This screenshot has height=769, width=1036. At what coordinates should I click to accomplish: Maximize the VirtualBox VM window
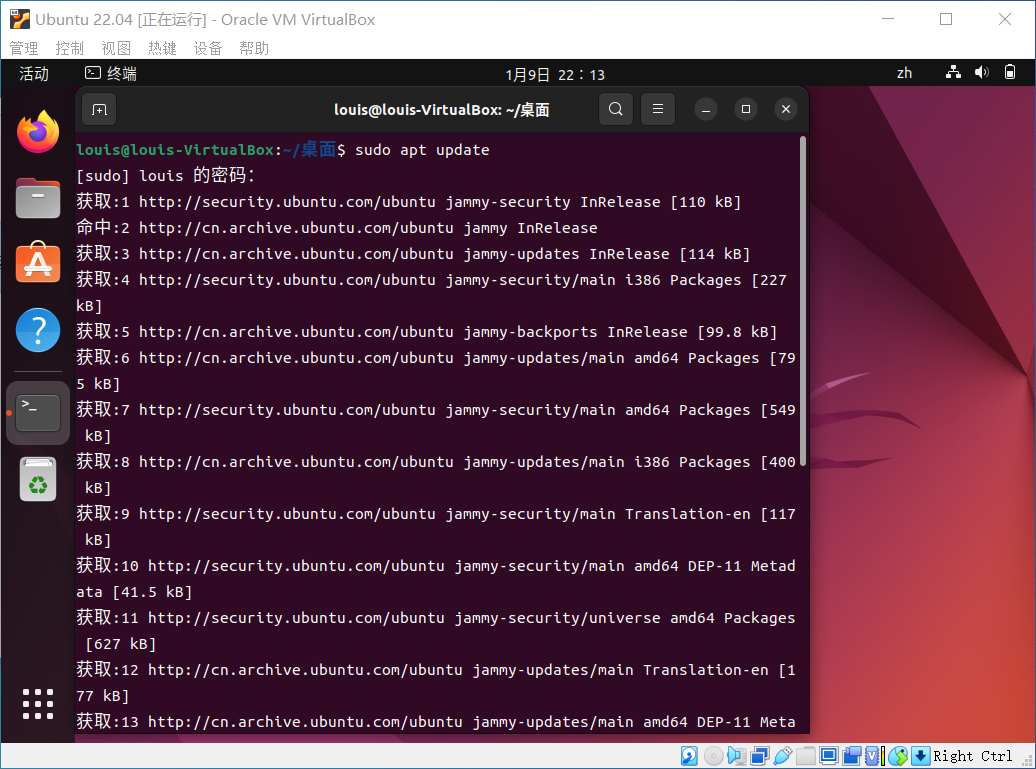[946, 19]
